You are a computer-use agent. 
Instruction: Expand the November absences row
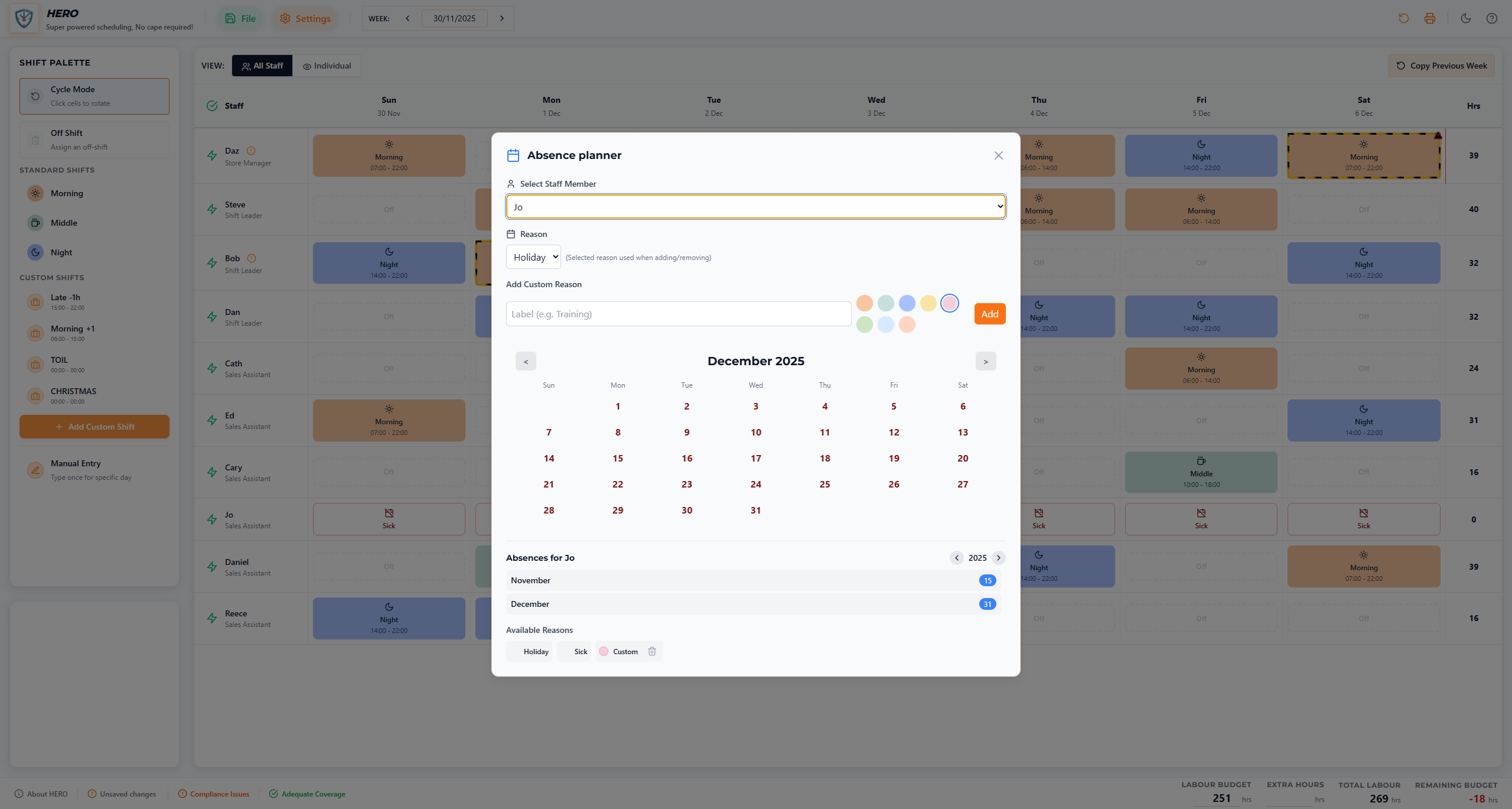(753, 580)
